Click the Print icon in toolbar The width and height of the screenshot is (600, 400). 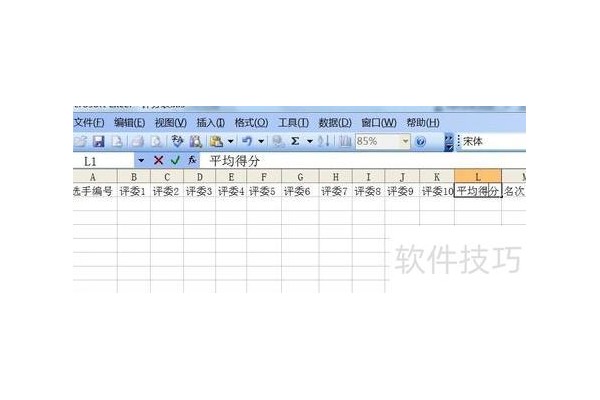(137, 142)
